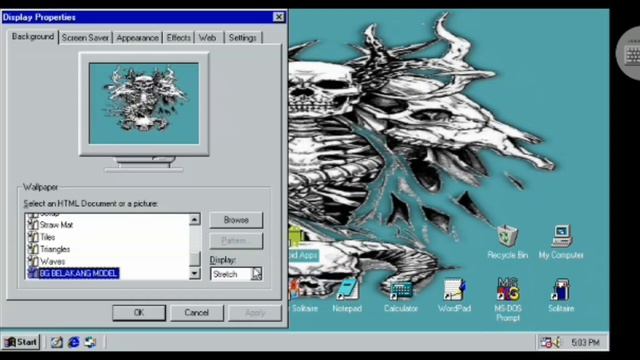Switch to the Screen Saver tab
Image resolution: width=640 pixels, height=360 pixels.
[x=85, y=38]
